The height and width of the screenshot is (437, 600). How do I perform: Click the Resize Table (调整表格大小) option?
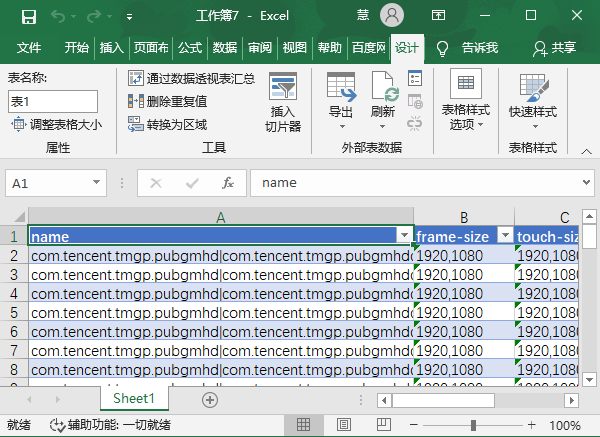(x=56, y=124)
